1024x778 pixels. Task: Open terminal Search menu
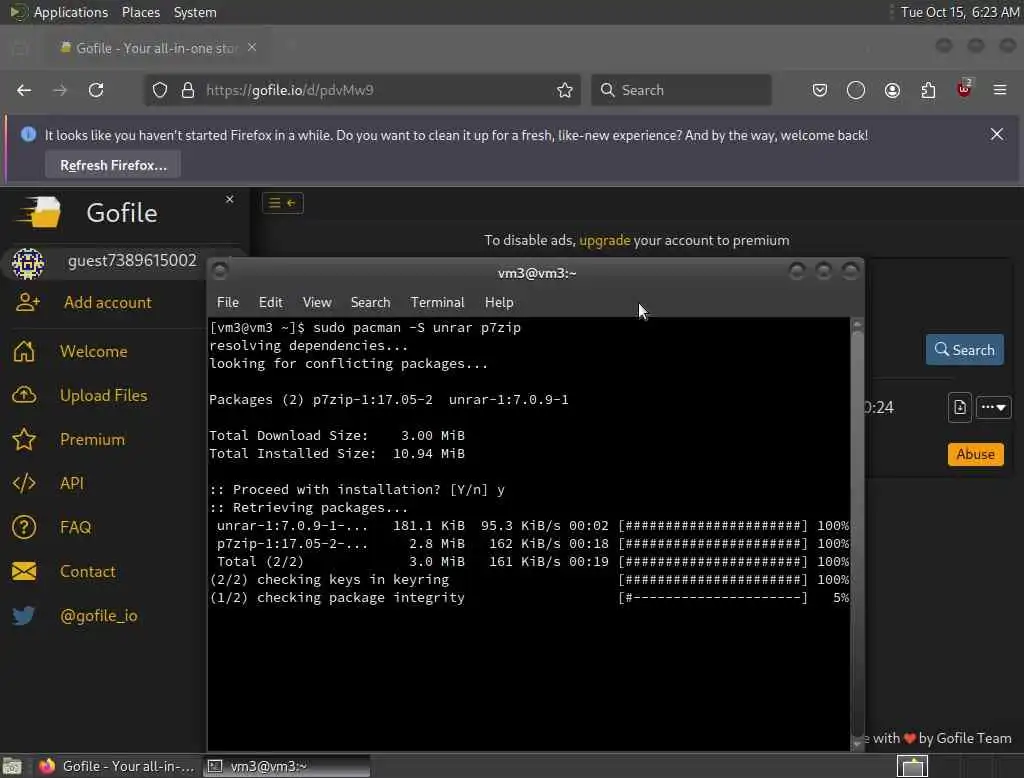point(370,302)
